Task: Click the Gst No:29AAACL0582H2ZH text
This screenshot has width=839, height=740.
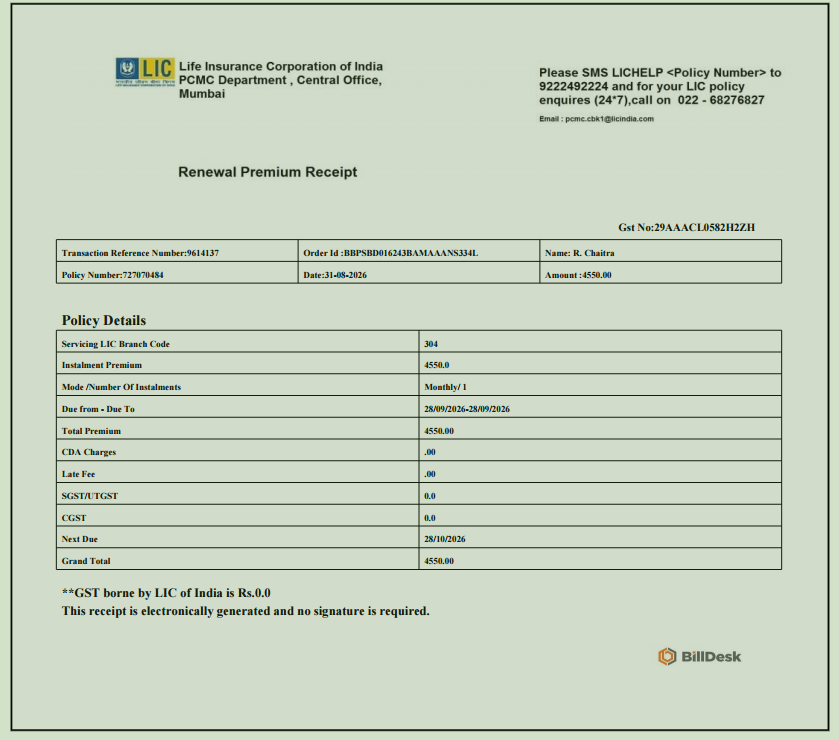Action: [x=687, y=227]
